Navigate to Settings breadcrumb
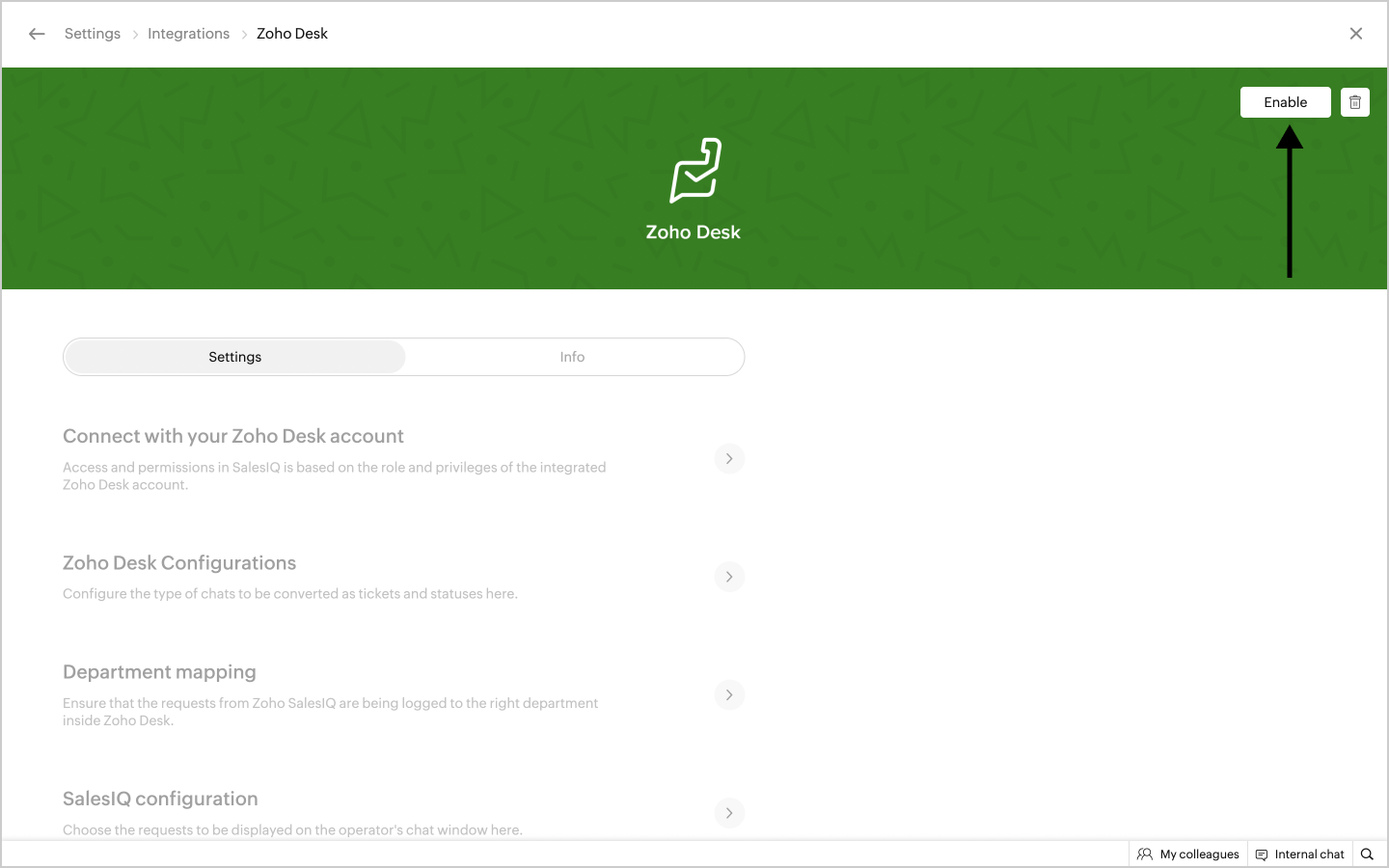The image size is (1389, 868). click(93, 34)
